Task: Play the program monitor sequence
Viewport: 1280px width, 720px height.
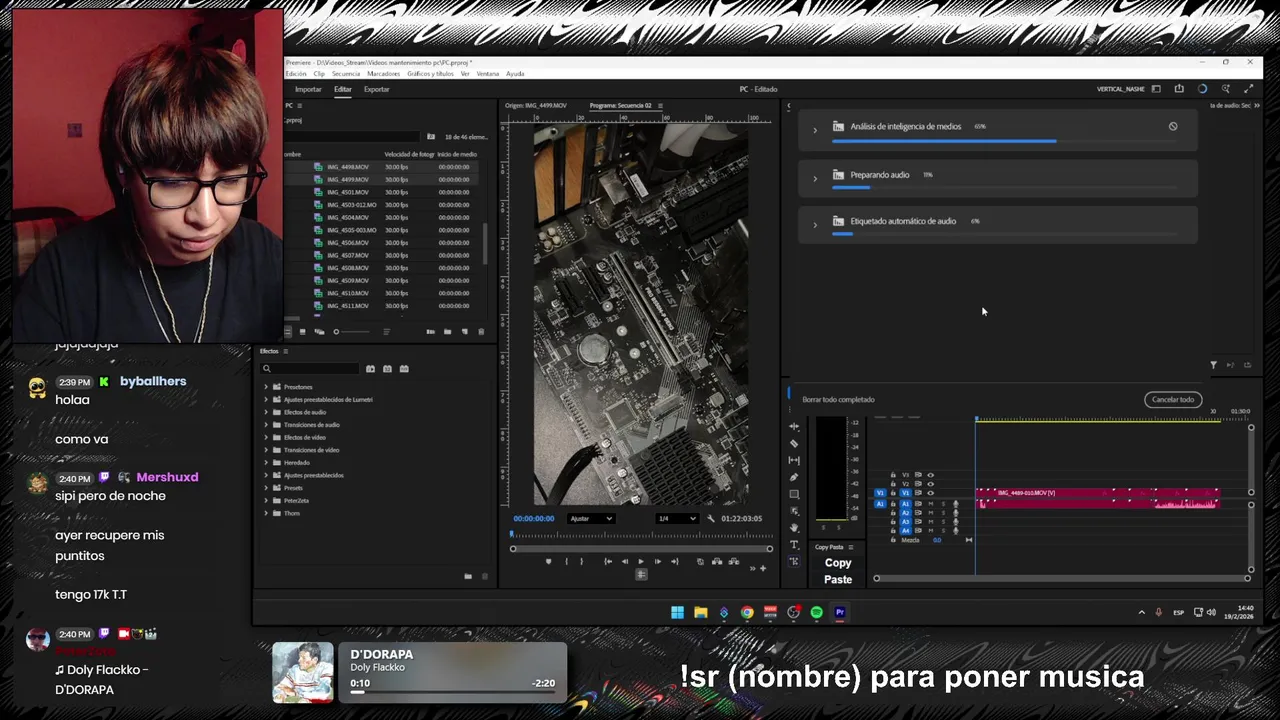Action: click(641, 561)
